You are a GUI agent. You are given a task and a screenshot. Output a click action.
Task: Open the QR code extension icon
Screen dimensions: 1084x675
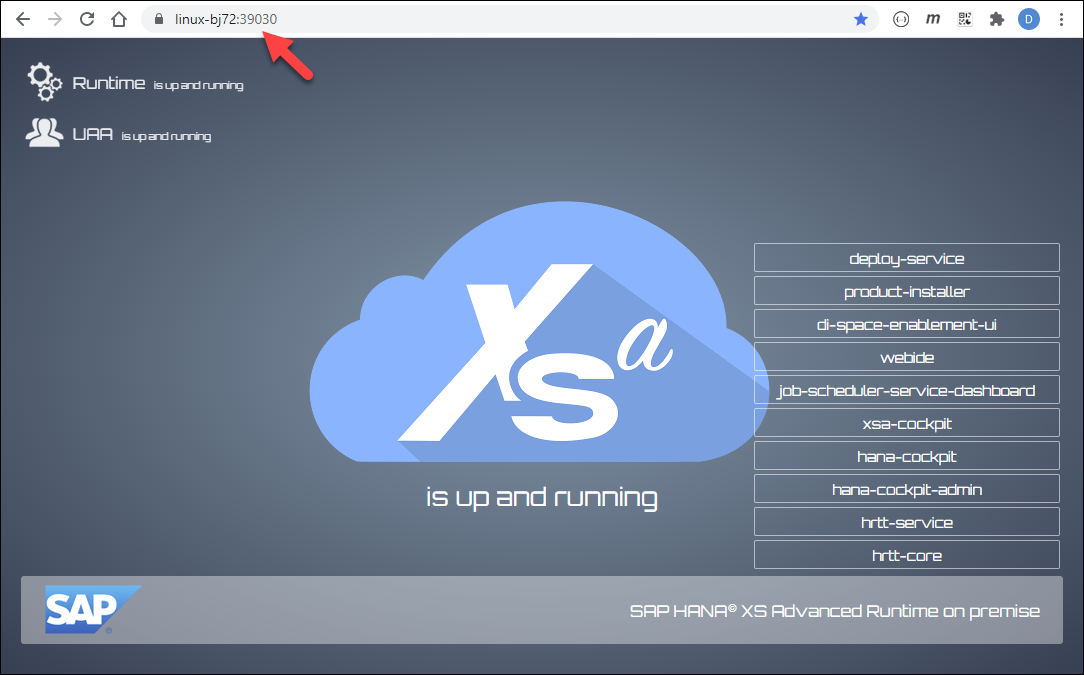(965, 19)
